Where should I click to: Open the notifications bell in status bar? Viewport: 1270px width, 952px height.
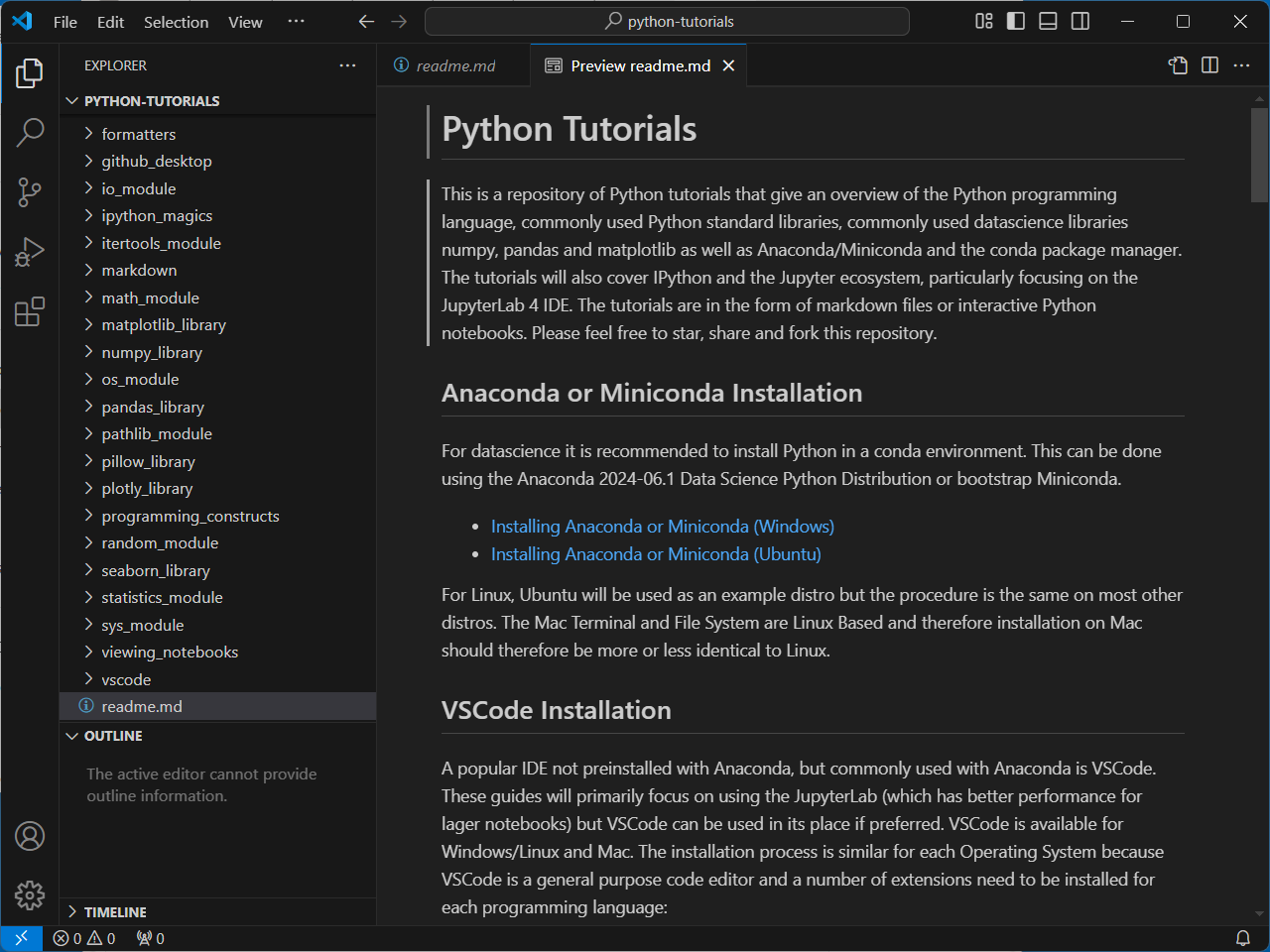point(1242,938)
